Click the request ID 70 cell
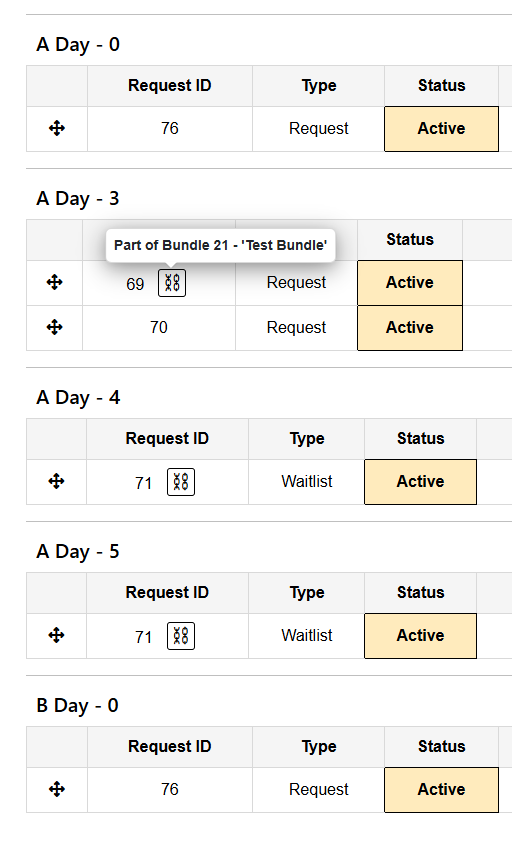The width and height of the screenshot is (512, 843). (159, 328)
